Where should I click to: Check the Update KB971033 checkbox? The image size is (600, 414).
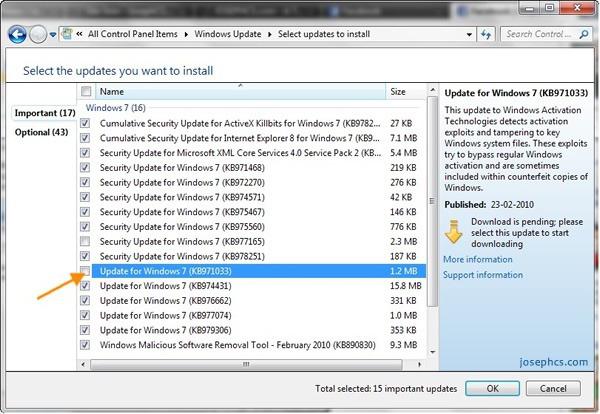tap(85, 271)
